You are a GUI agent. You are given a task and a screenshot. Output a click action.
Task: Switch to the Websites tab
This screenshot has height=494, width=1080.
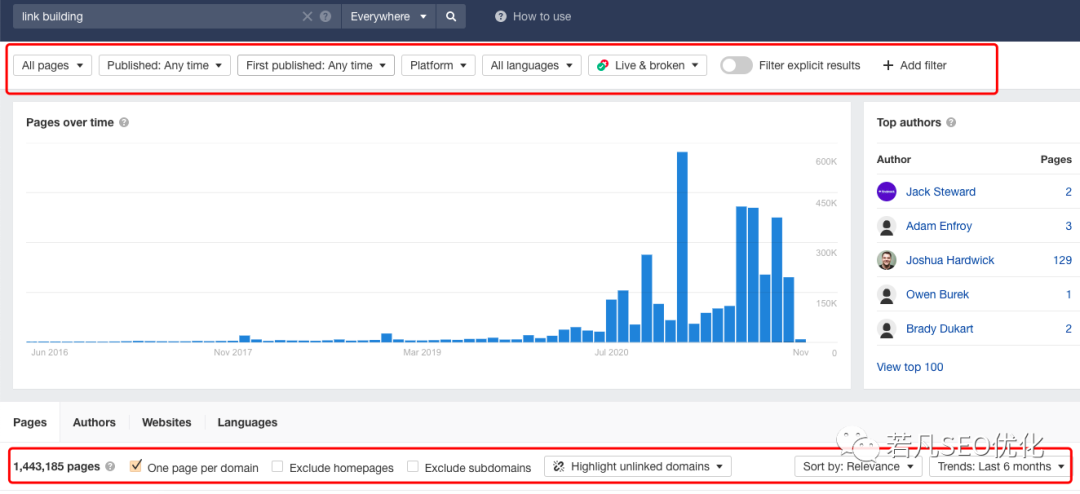[x=167, y=423]
